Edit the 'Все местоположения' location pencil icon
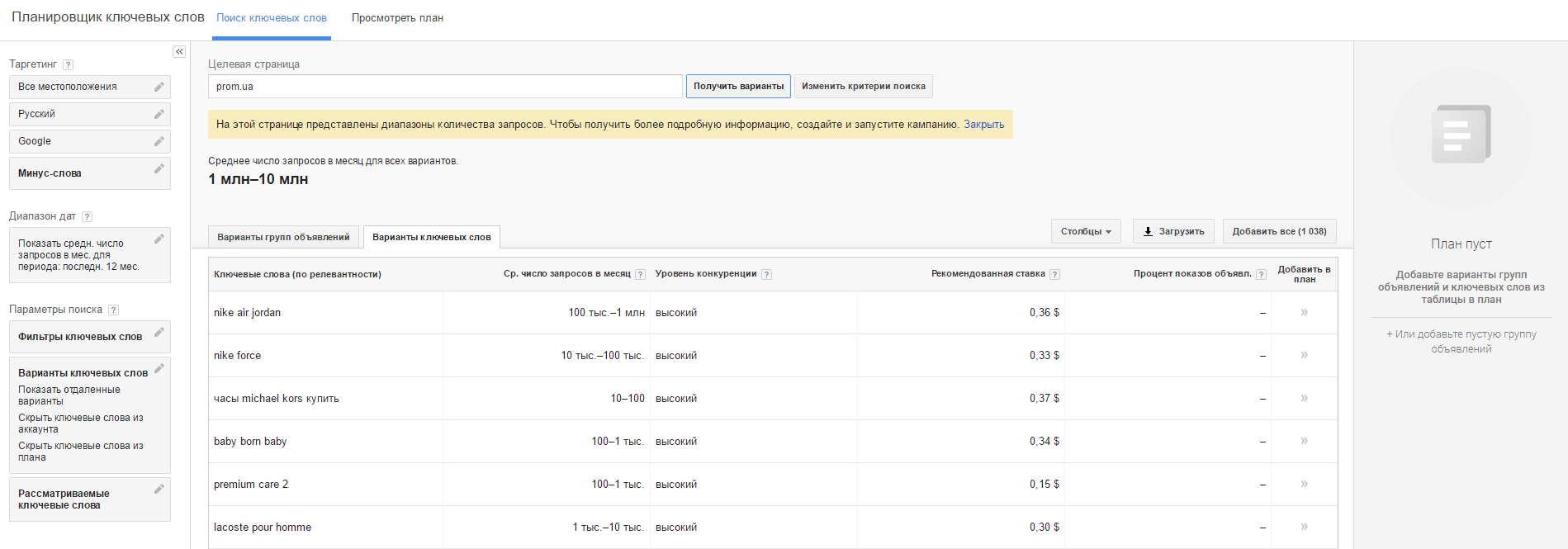 159,87
